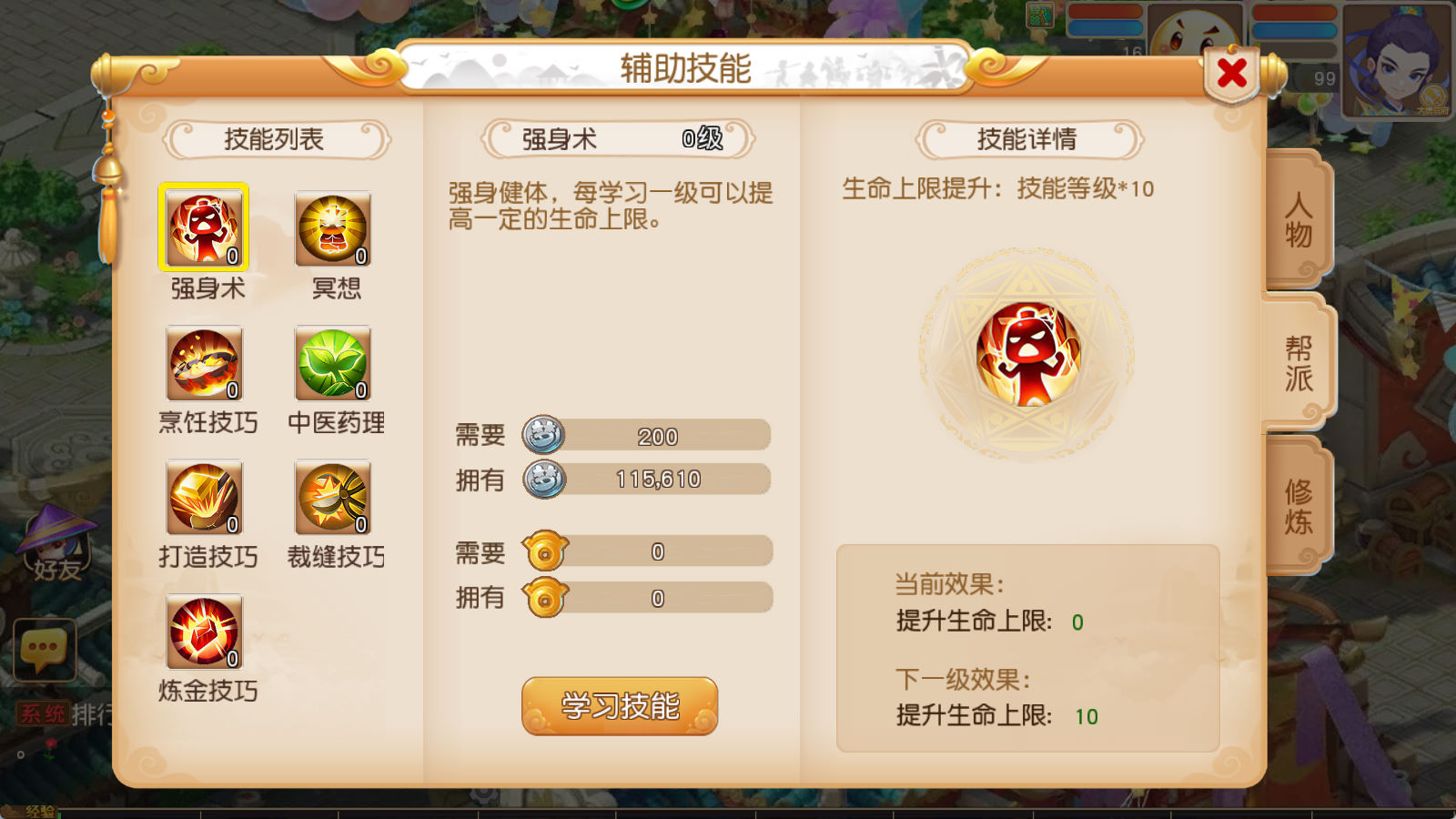Switch to the 人物 character tab
The height and width of the screenshot is (819, 1456).
point(1299,219)
